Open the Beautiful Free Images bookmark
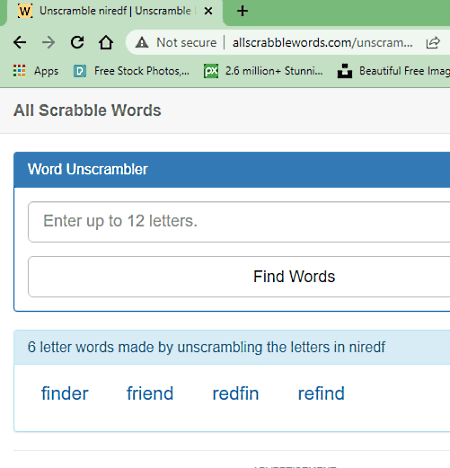Image resolution: width=450 pixels, height=468 pixels. click(x=393, y=71)
